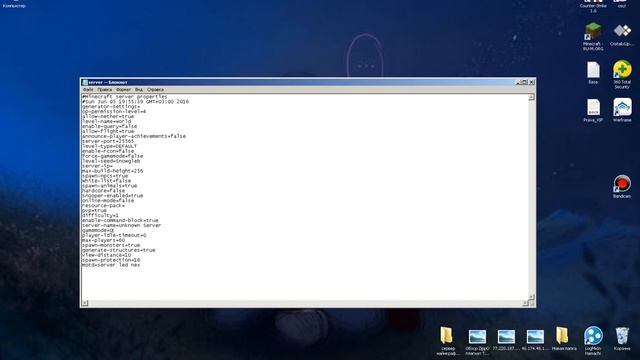Click the line 'enable-rcon=false'
Image resolution: width=640 pixels, height=360 pixels.
[108, 151]
